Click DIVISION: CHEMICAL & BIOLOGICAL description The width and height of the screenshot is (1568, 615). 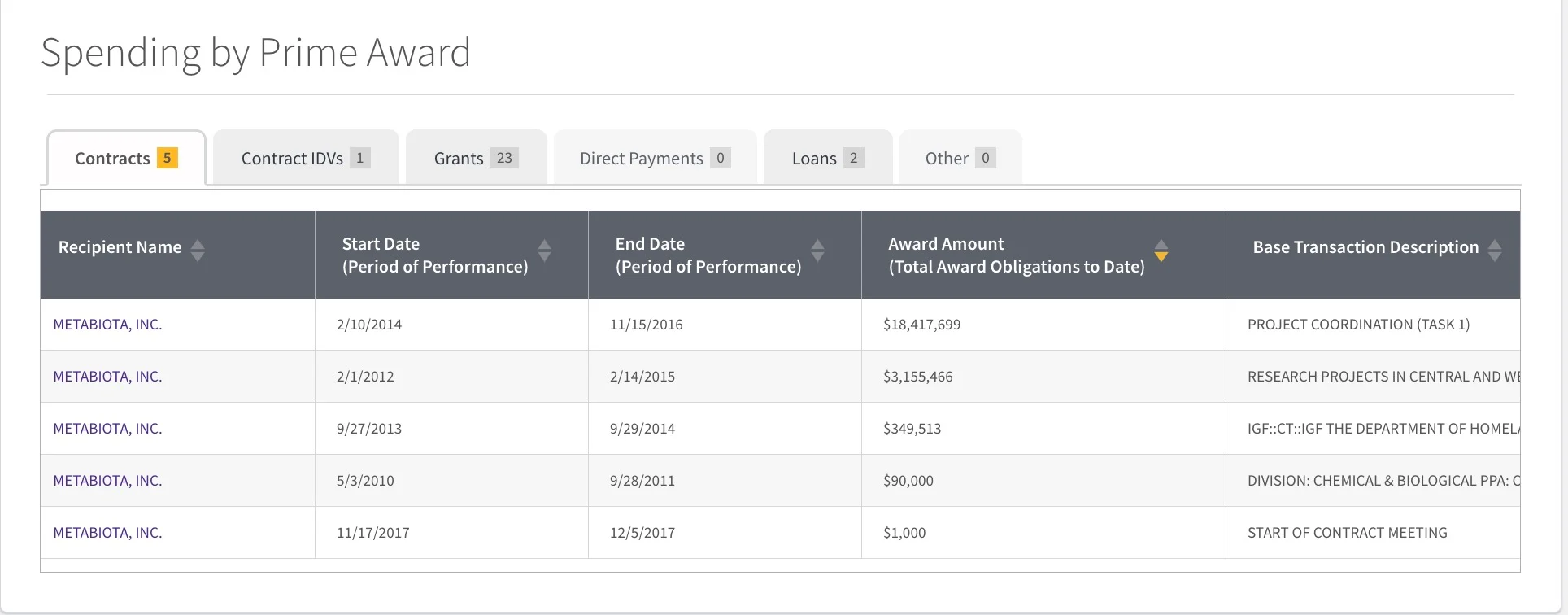pyautogui.click(x=1383, y=481)
